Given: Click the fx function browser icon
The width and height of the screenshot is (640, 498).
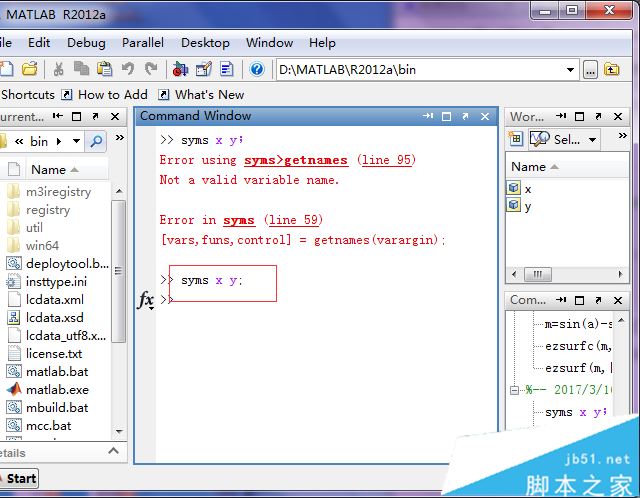Looking at the screenshot, I should click(146, 300).
